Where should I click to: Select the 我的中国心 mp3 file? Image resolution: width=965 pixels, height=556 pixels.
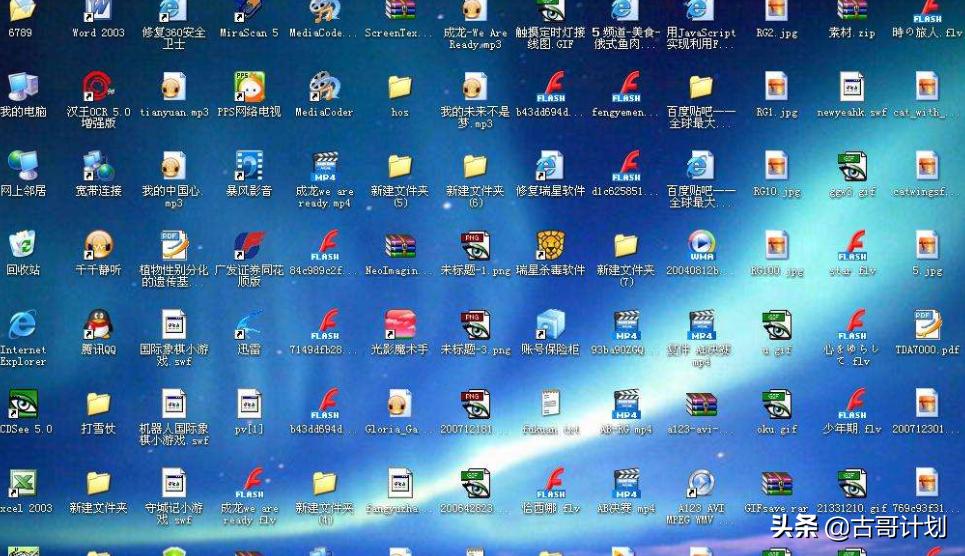point(174,166)
